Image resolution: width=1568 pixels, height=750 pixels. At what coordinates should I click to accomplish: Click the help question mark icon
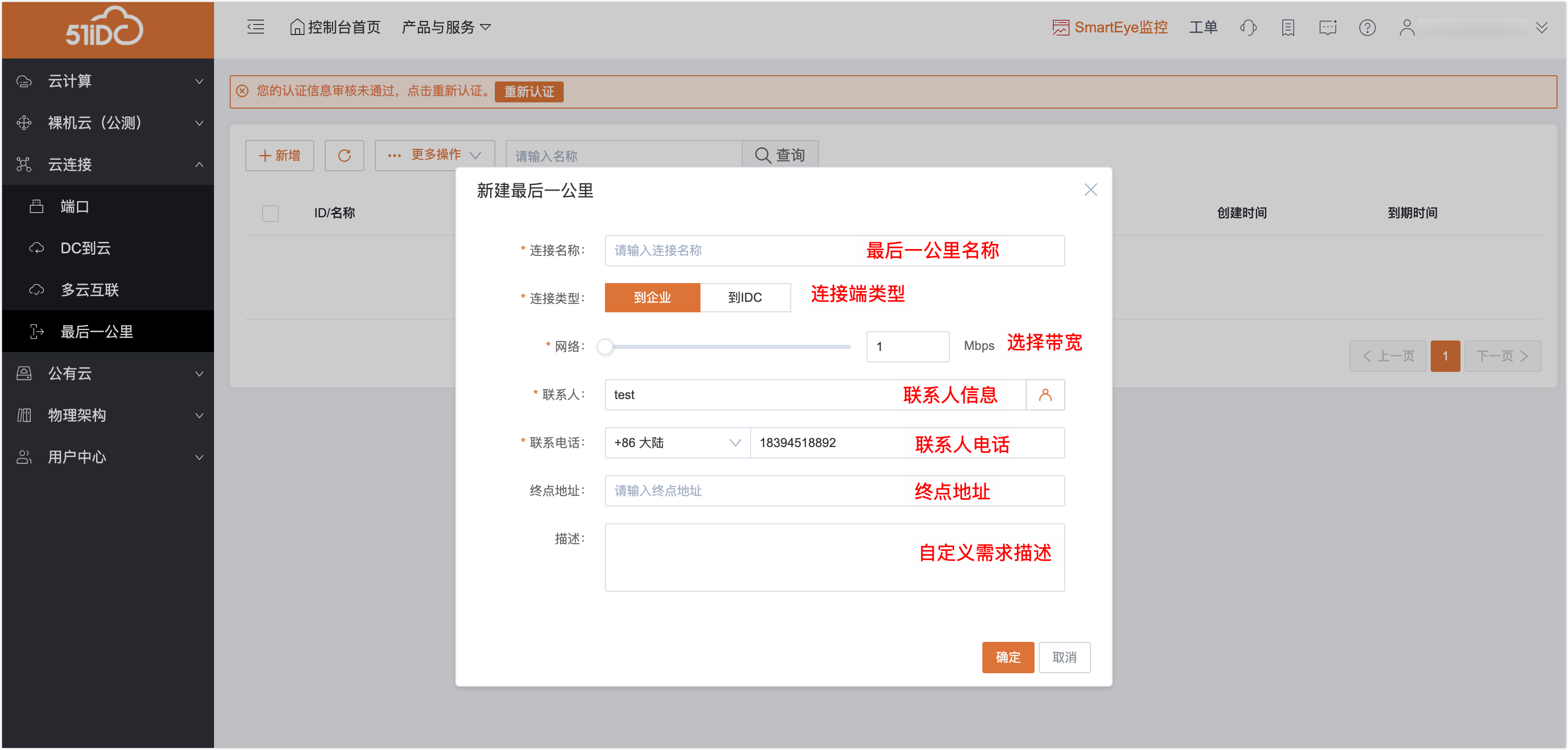(x=1367, y=27)
